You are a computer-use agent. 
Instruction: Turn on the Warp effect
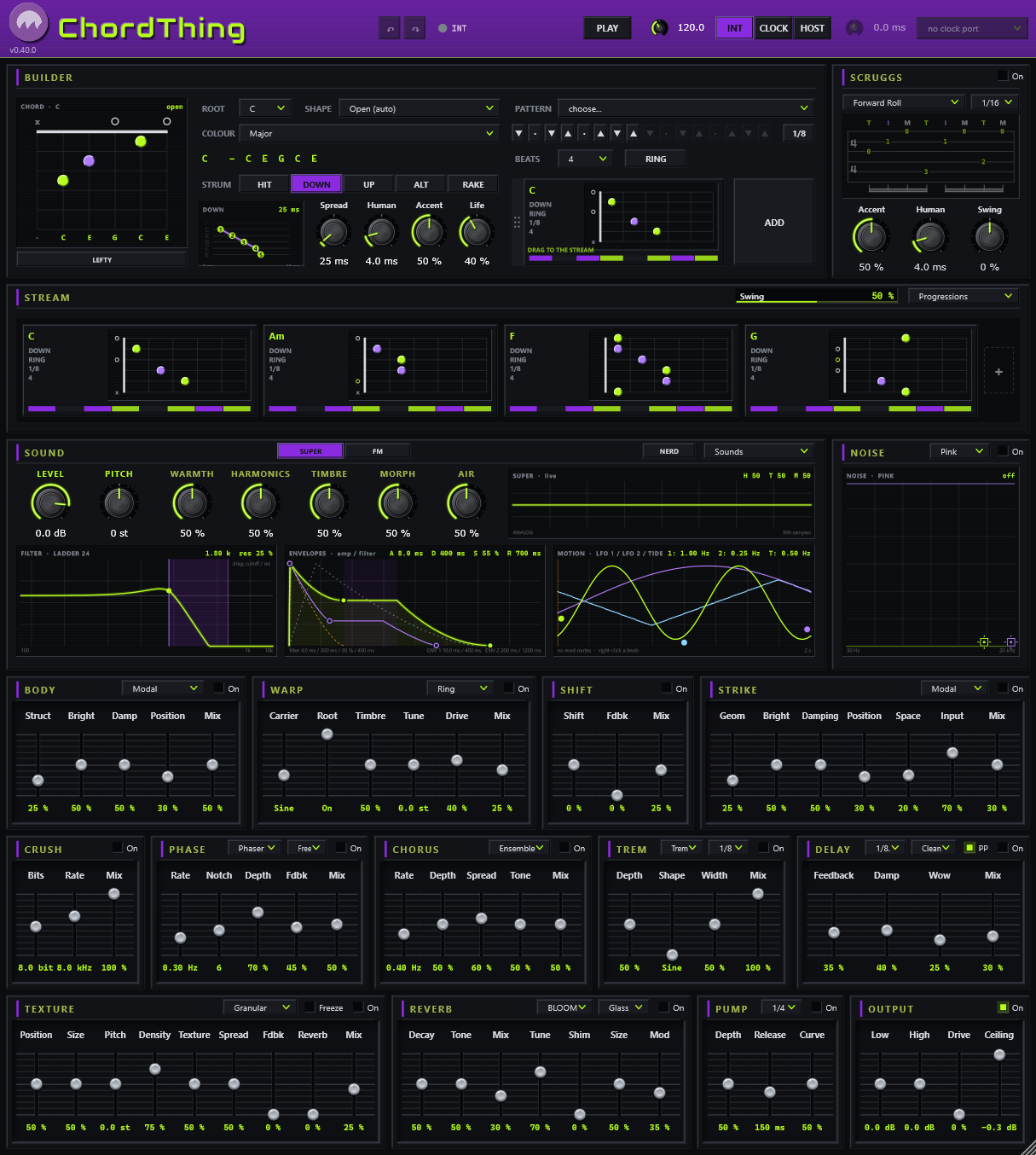tap(509, 688)
